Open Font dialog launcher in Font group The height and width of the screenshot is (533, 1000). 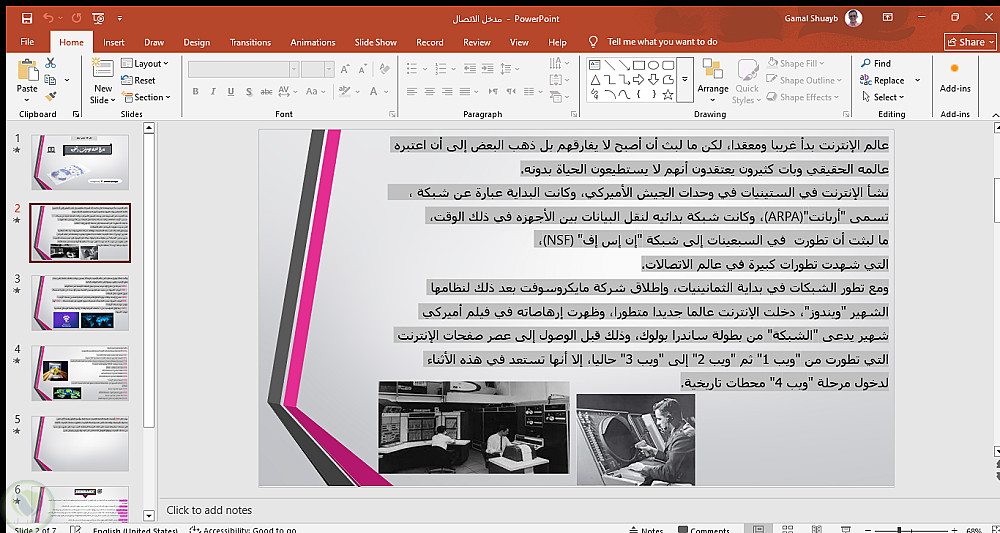[392, 114]
